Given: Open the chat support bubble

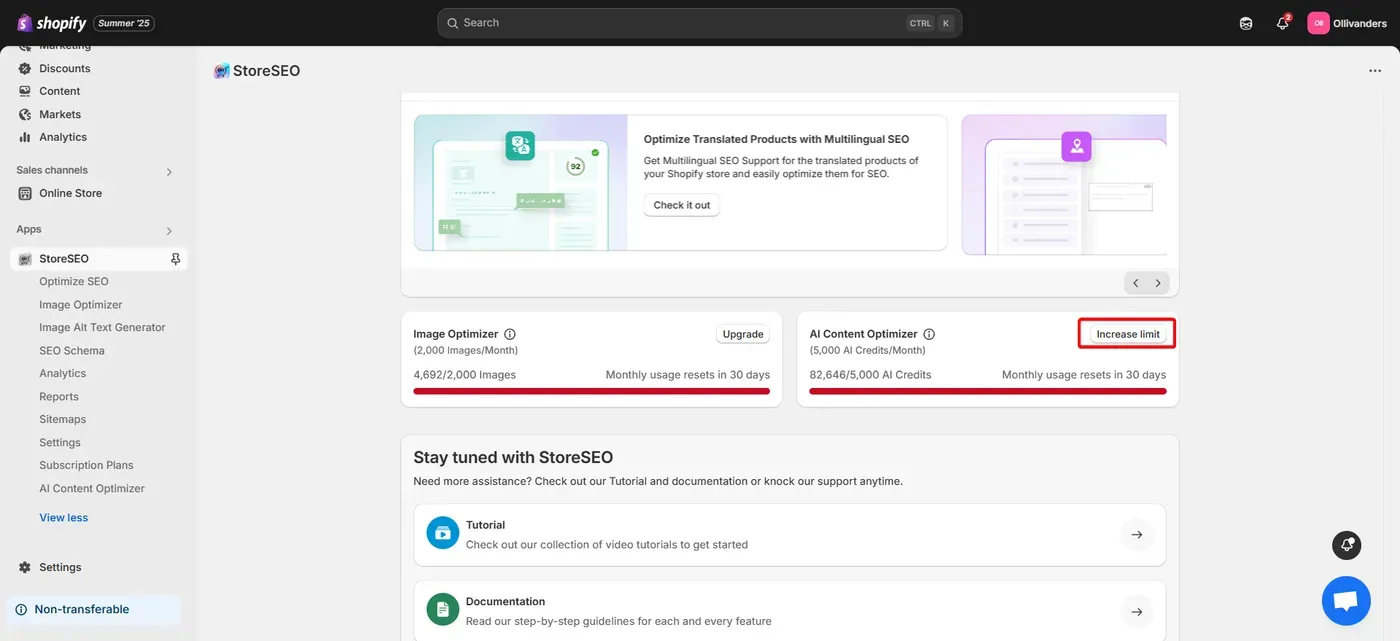Looking at the screenshot, I should point(1346,601).
